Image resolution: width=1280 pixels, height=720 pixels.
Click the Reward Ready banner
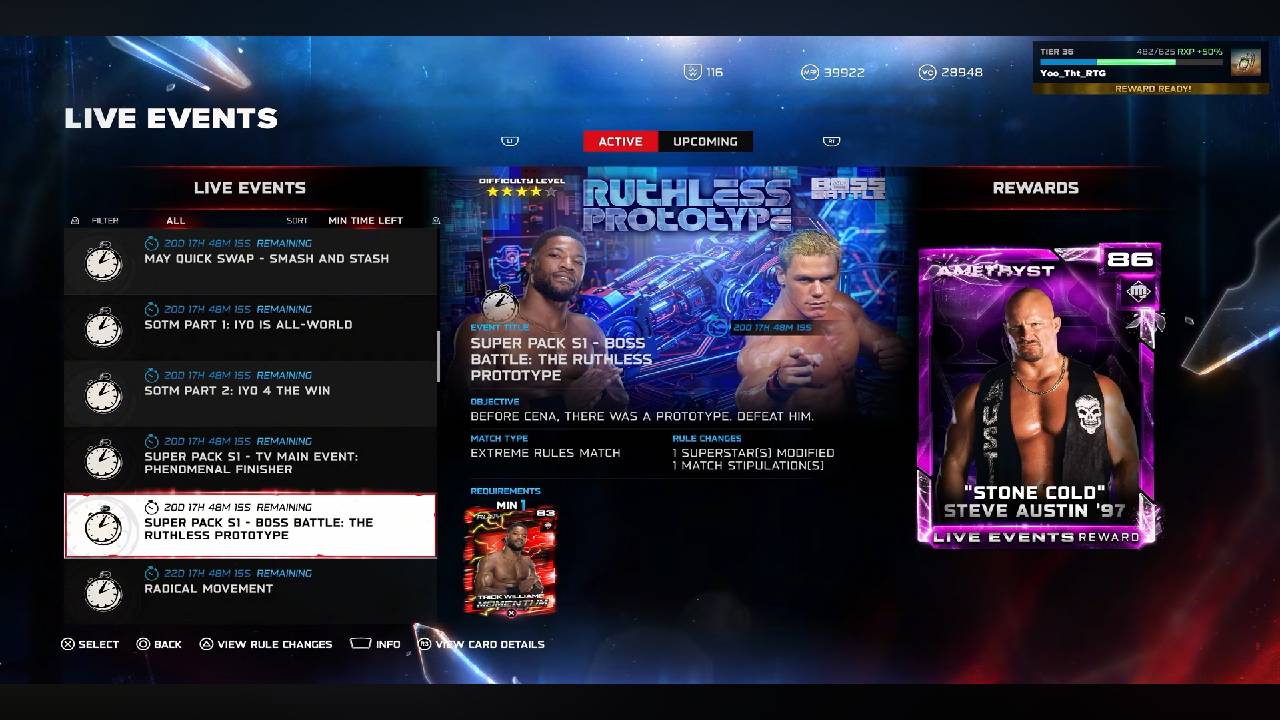tap(1152, 89)
